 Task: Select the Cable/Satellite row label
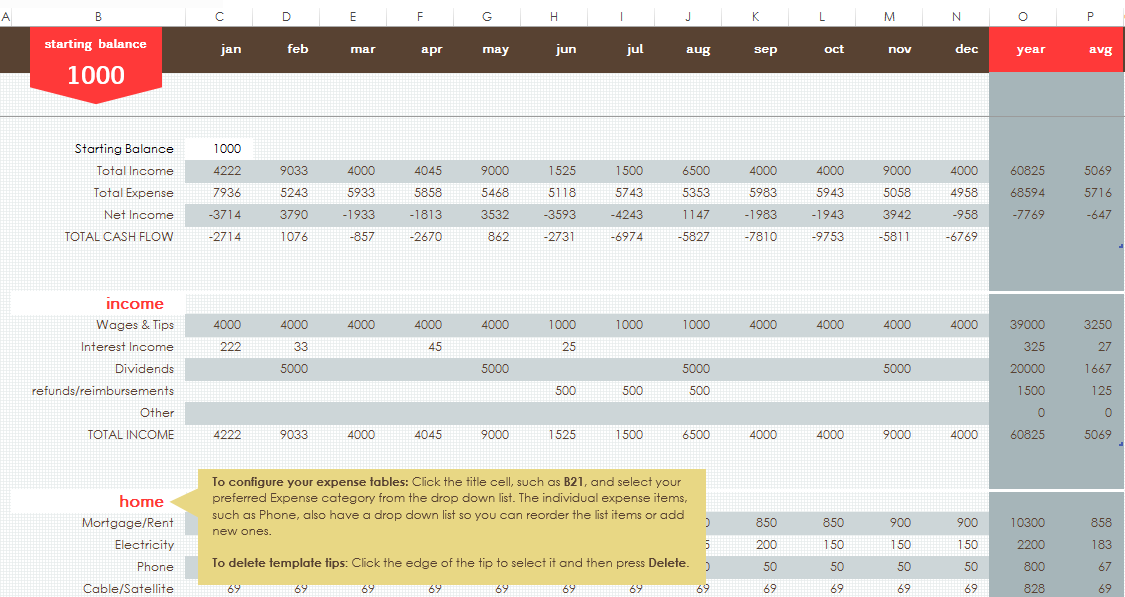pyautogui.click(x=128, y=589)
